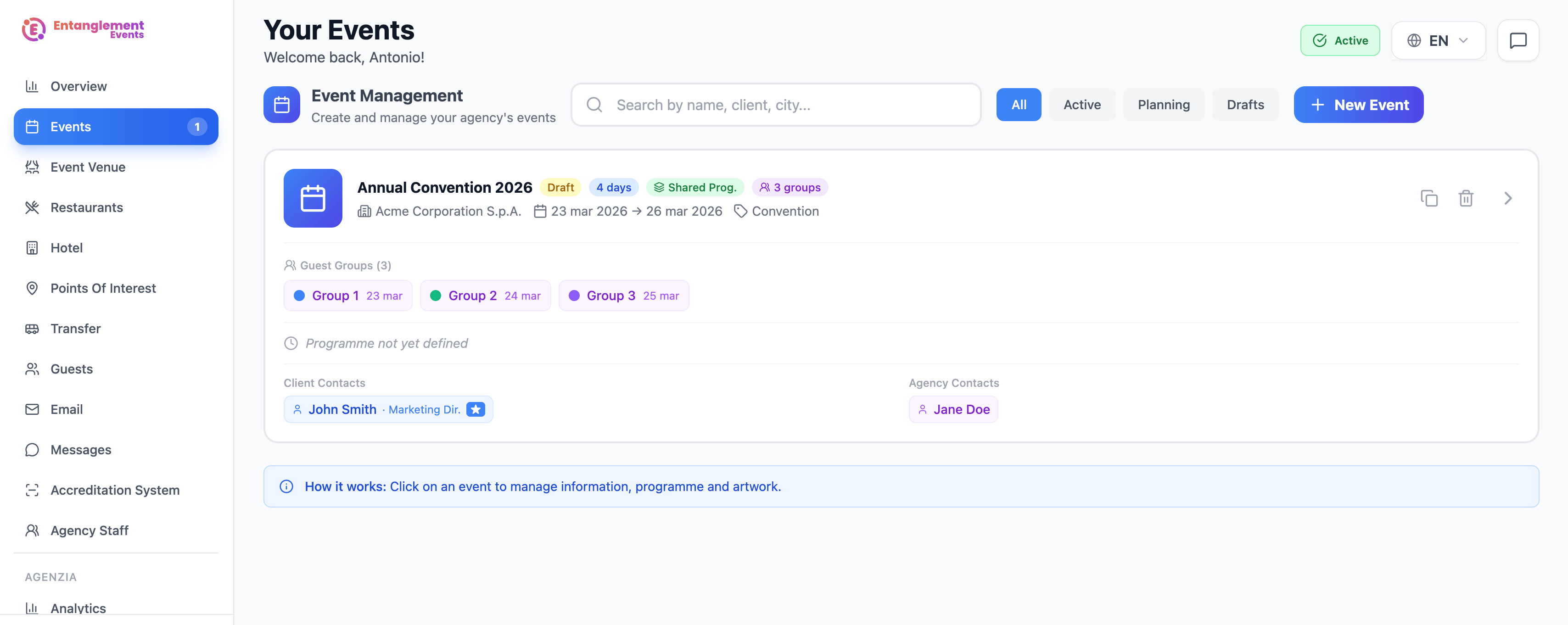Open the chat messages icon in header
1568x625 pixels.
tap(1518, 41)
